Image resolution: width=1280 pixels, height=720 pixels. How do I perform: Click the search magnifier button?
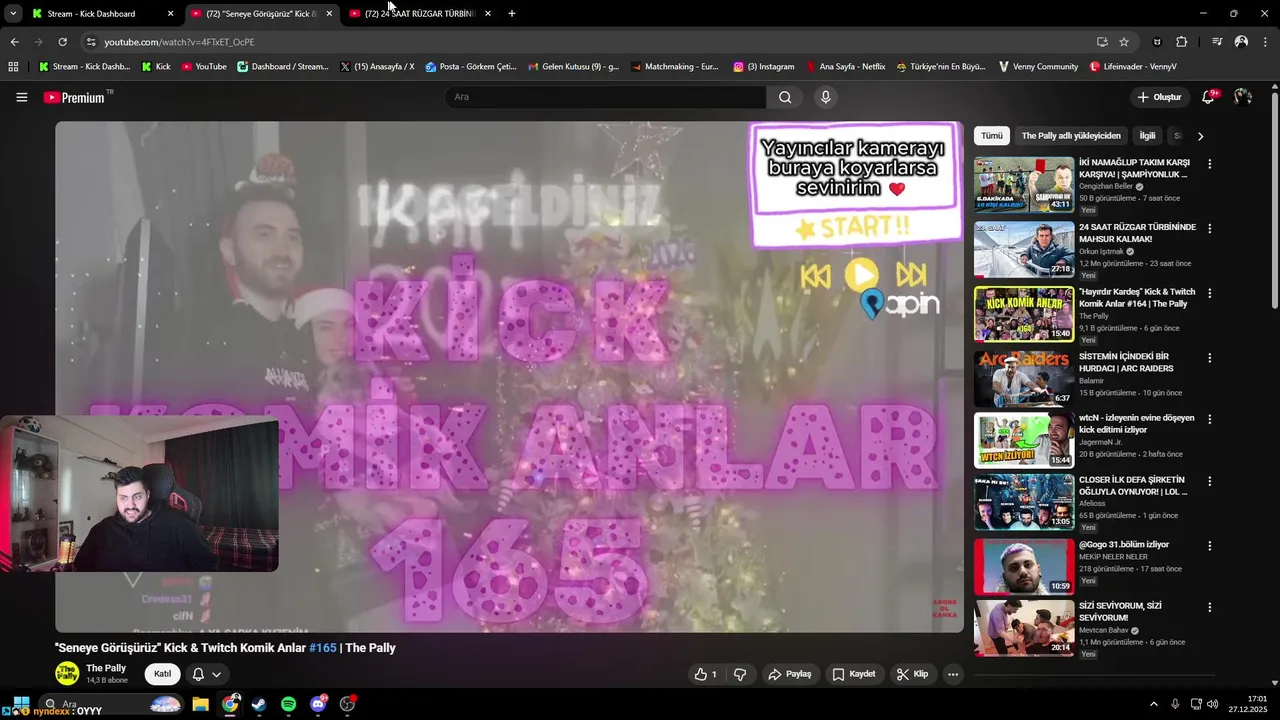785,97
